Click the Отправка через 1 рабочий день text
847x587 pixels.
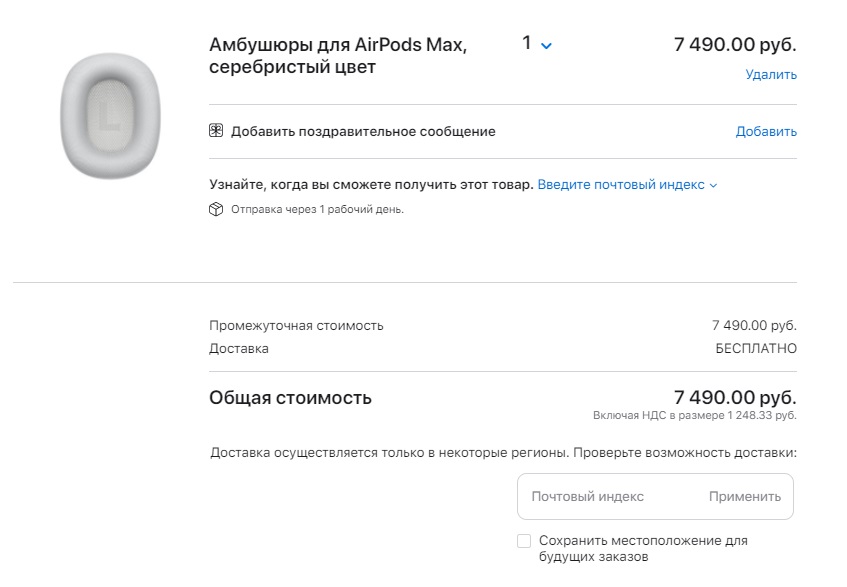tap(317, 210)
